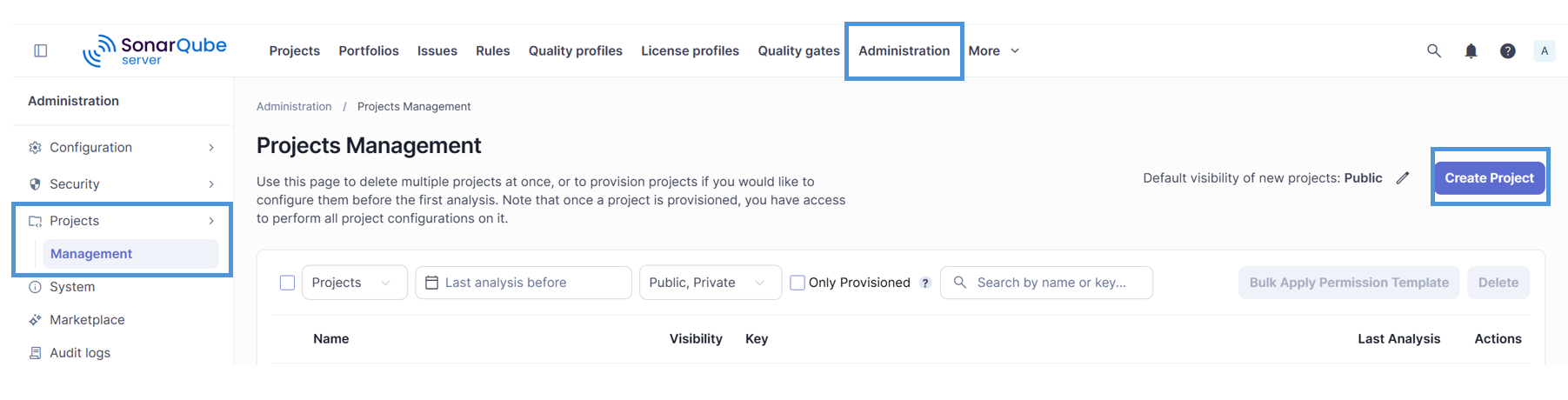
Task: Open the global search magnifier icon
Action: point(1434,50)
